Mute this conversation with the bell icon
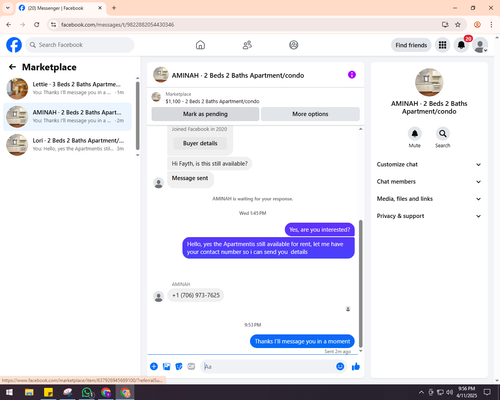The width and height of the screenshot is (500, 400). (415, 134)
